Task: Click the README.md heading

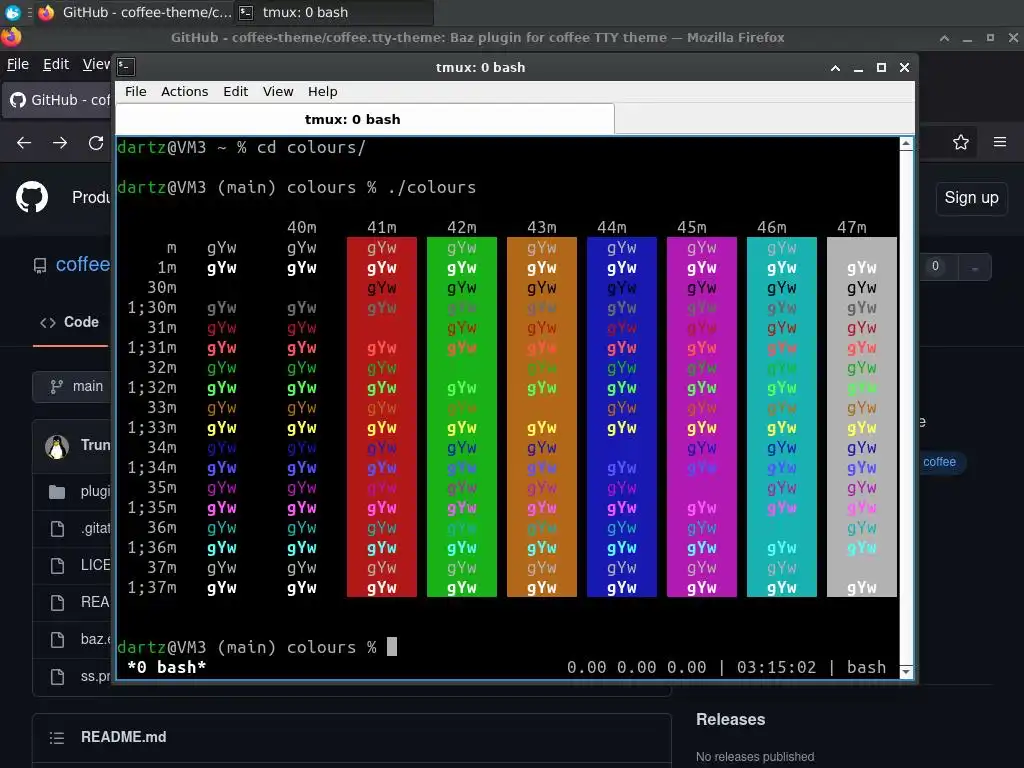Action: pos(123,737)
